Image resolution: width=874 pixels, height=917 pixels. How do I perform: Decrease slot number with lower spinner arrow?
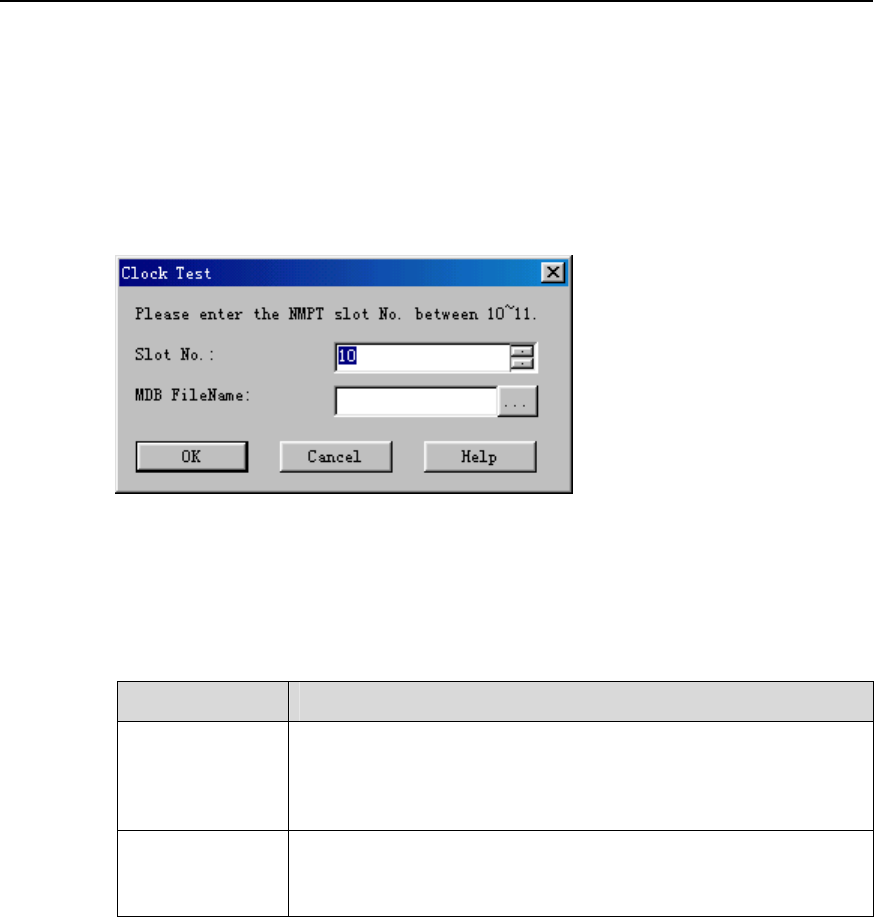(522, 363)
